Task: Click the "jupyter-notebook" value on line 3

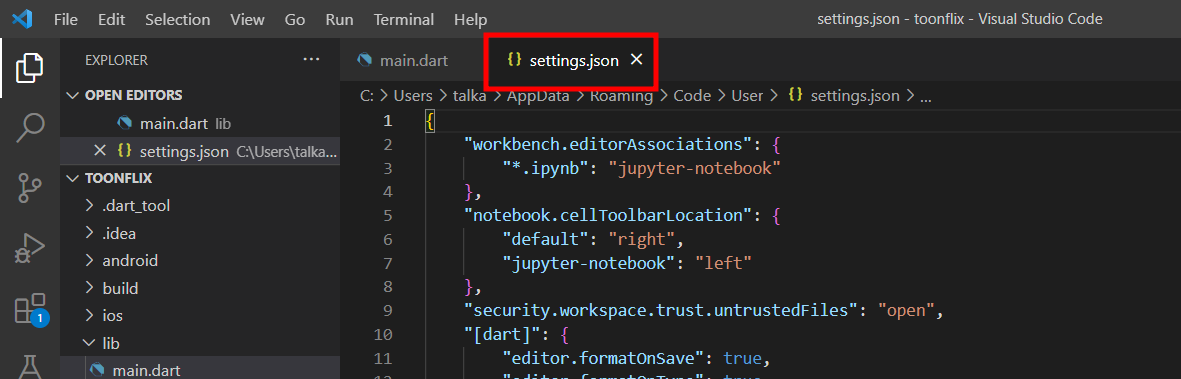Action: point(694,168)
